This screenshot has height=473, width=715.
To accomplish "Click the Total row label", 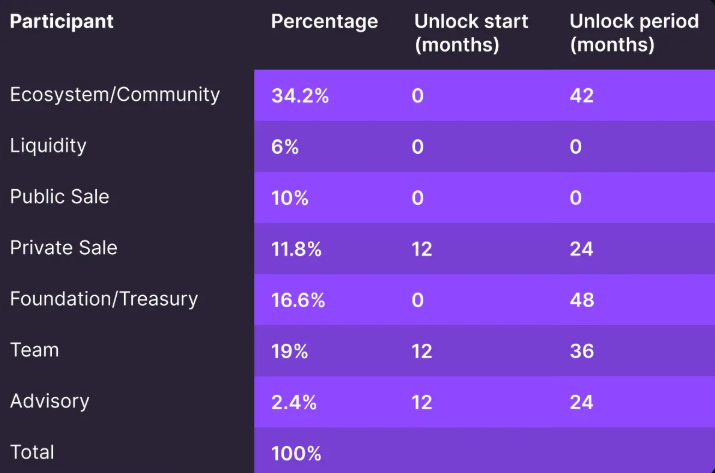I will pos(32,452).
